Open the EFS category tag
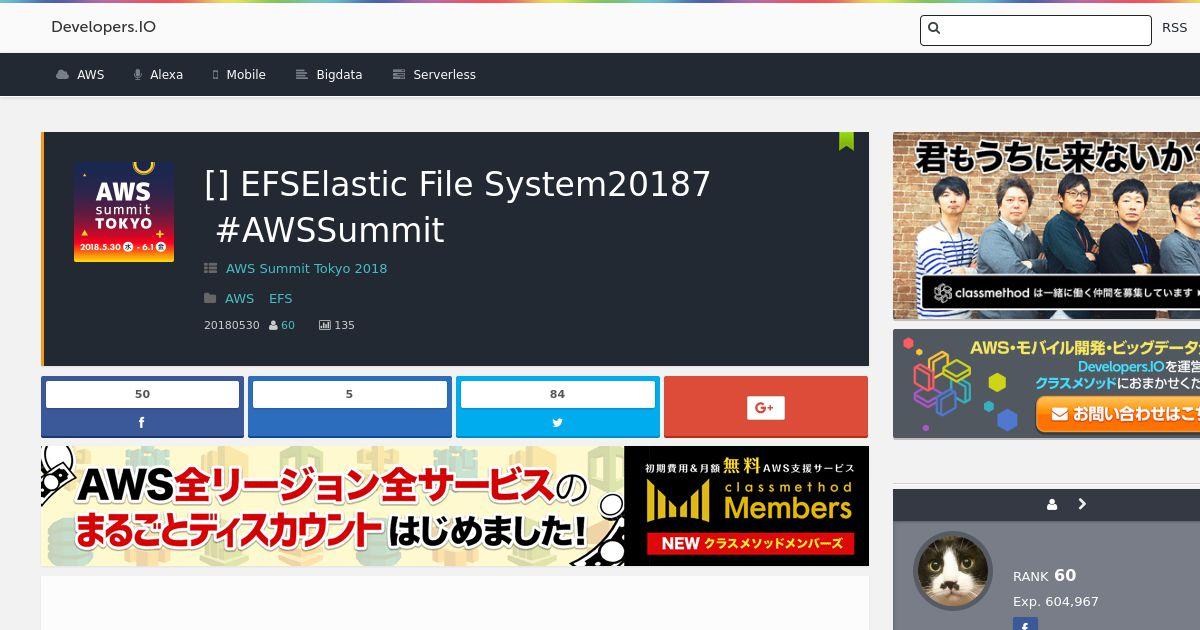1200x630 pixels. coord(280,298)
